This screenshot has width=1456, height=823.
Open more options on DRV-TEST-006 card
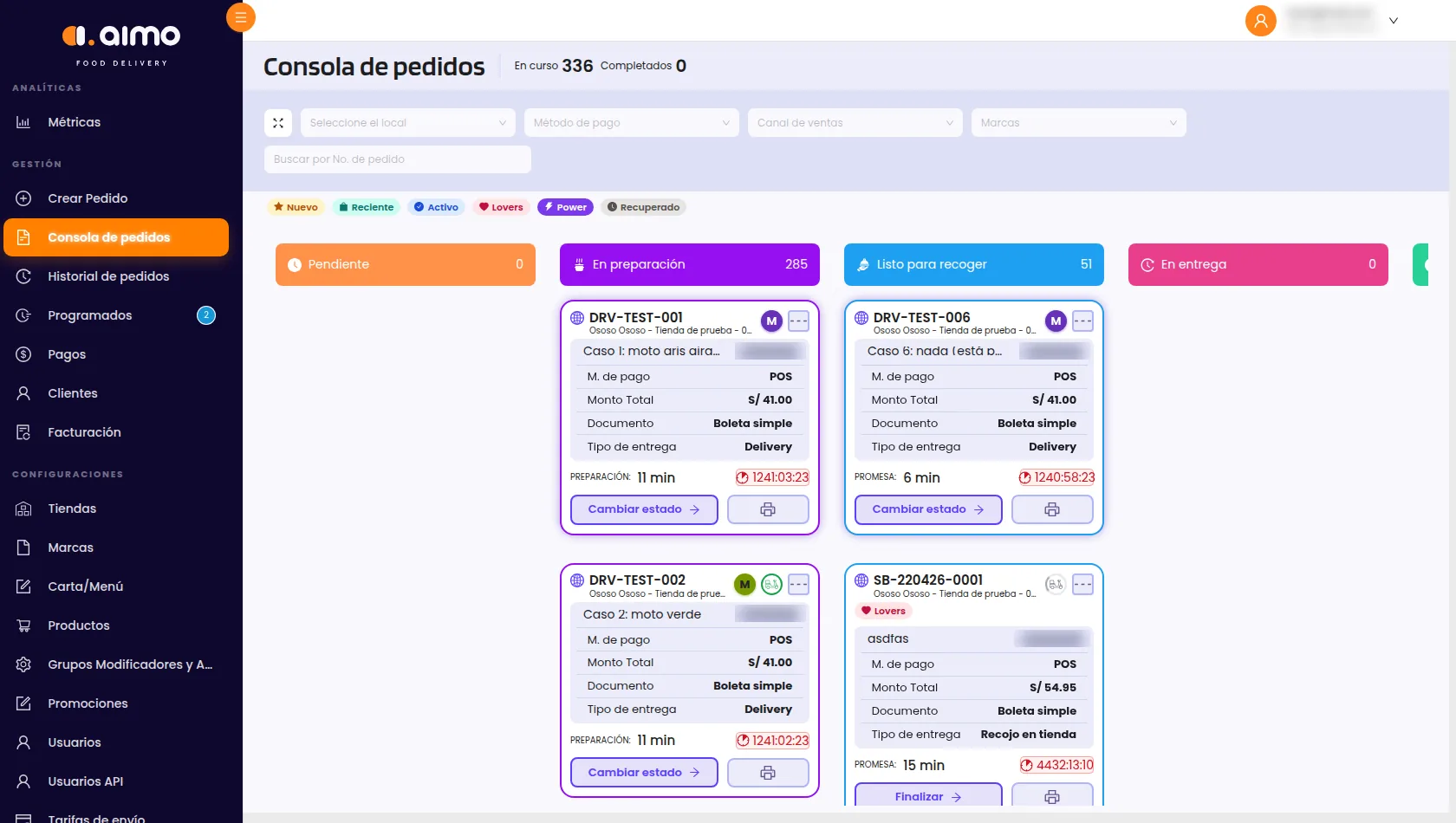1082,321
